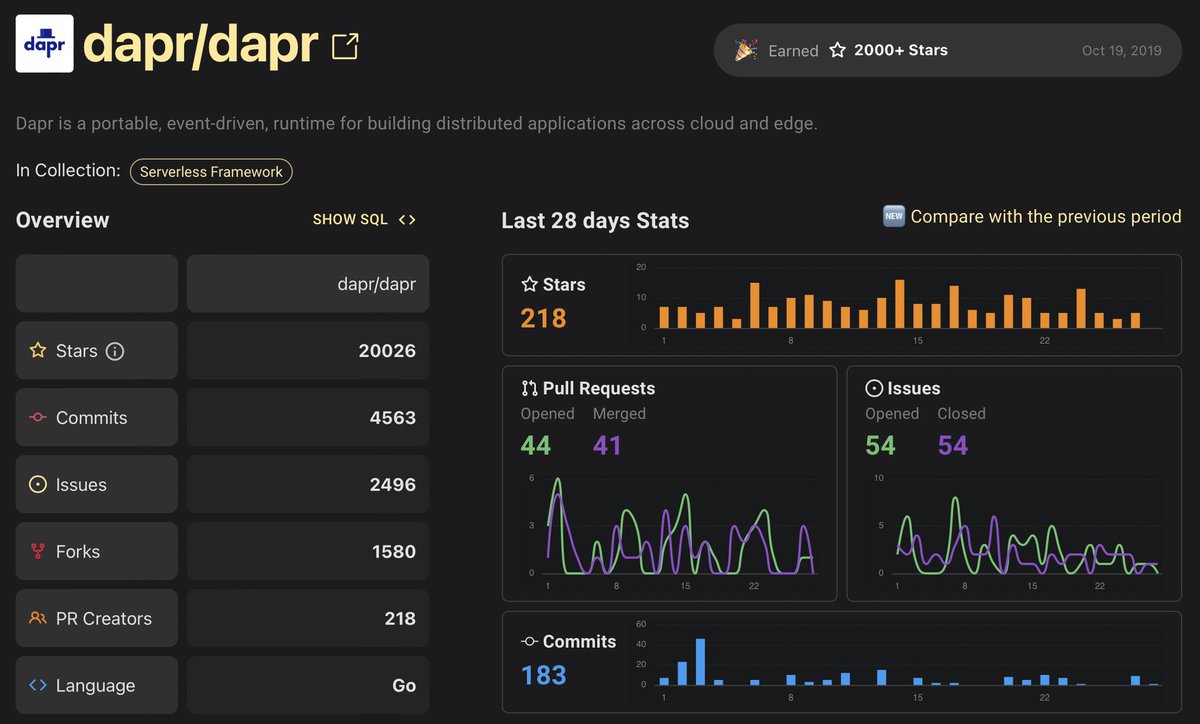The height and width of the screenshot is (724, 1200).
Task: Click the orange 218 stars total
Action: click(x=543, y=318)
